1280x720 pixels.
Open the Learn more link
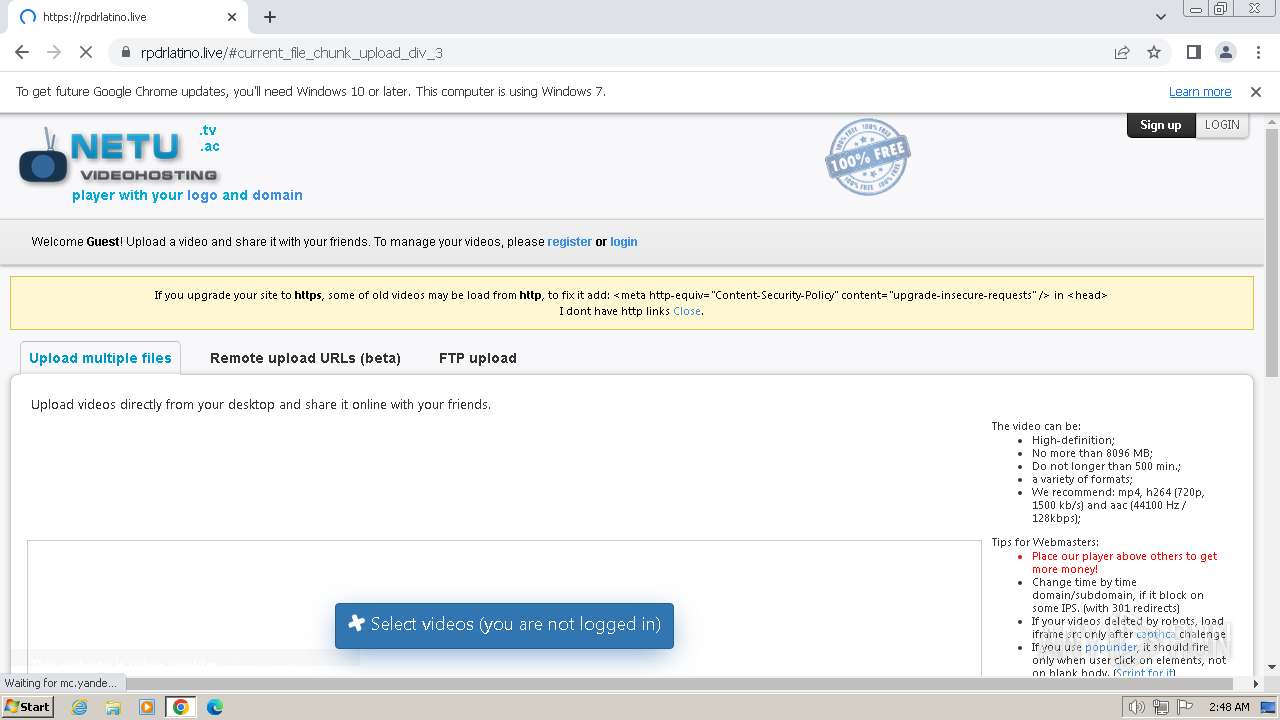coord(1200,91)
